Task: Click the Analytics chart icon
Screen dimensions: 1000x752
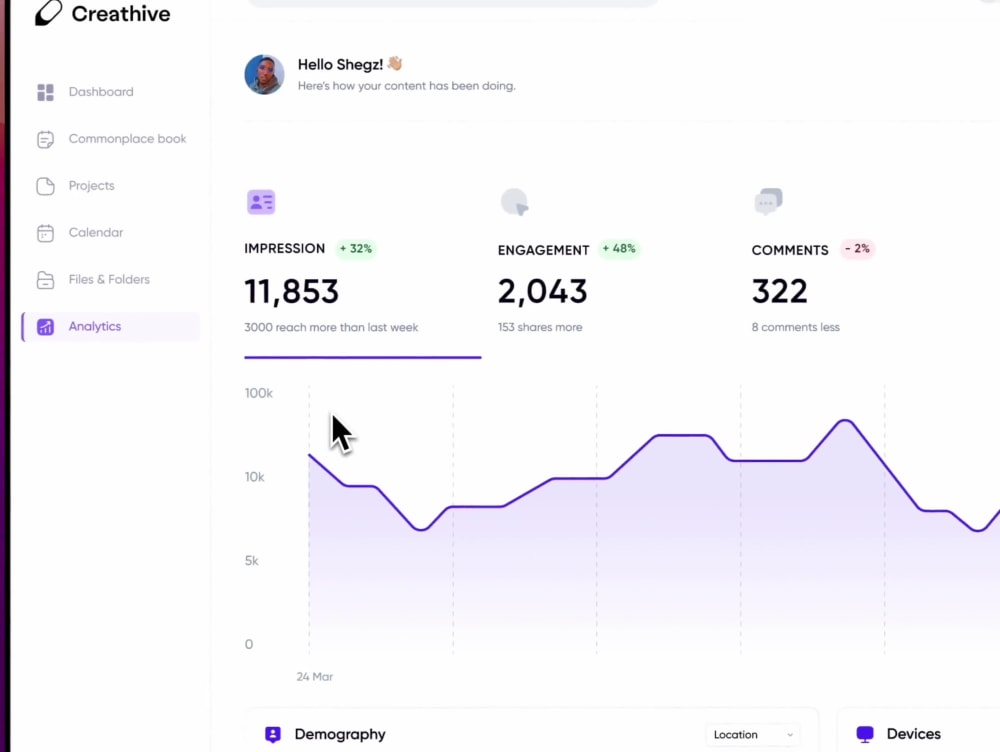Action: point(45,327)
